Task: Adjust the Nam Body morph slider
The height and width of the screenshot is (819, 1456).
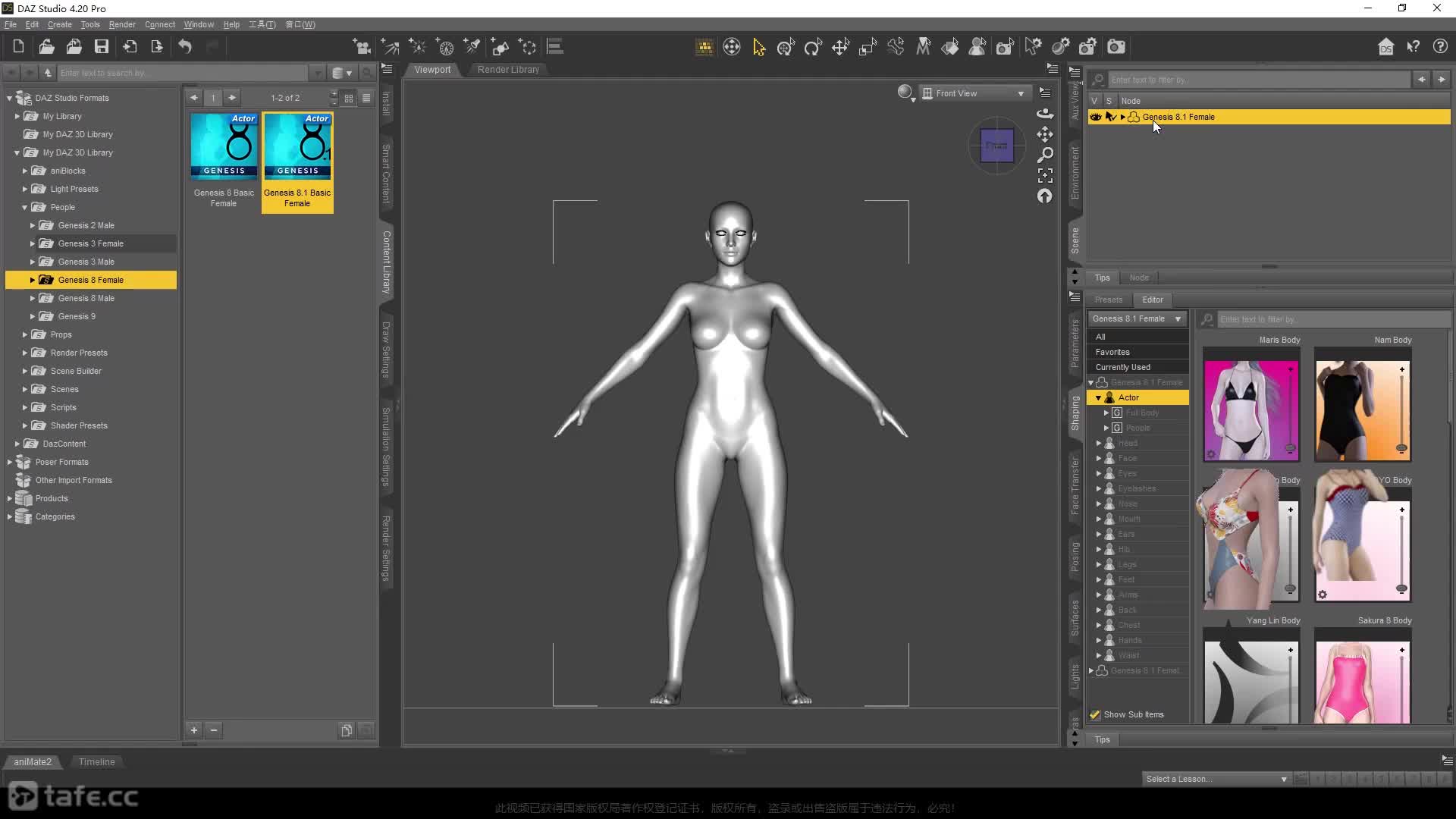Action: (1401, 409)
